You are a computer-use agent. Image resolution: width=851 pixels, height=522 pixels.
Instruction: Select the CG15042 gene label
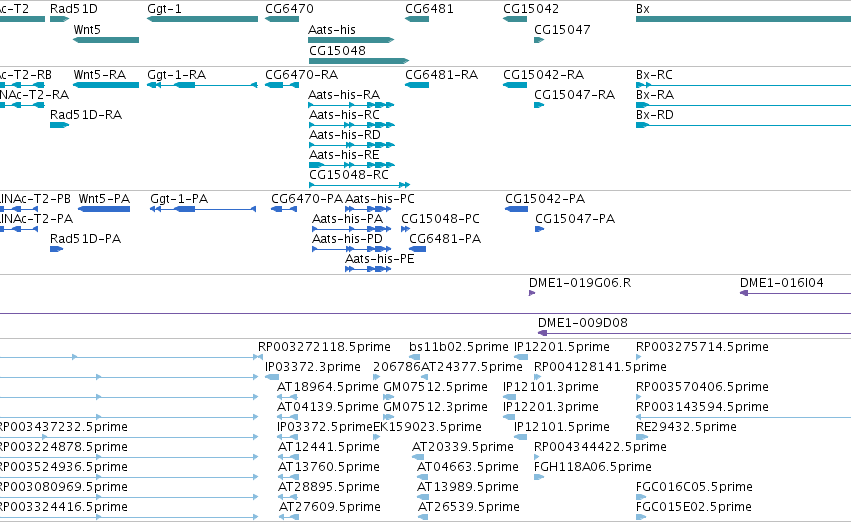[x=531, y=9]
